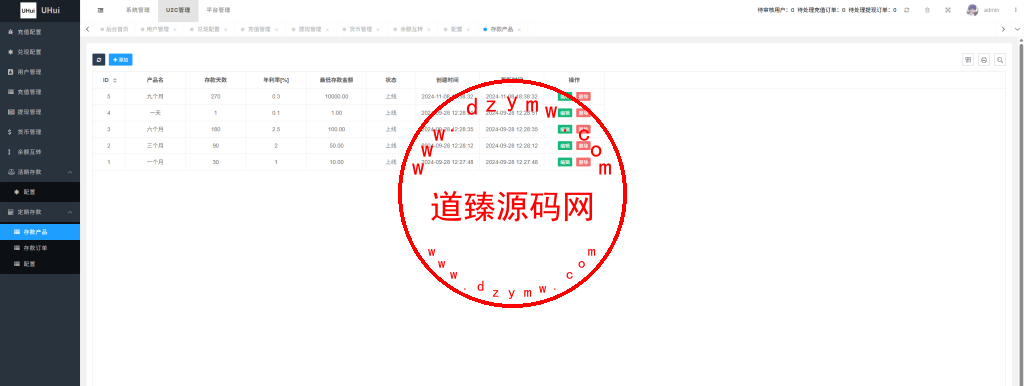Close the 提现管理 tab with its x
The width and height of the screenshot is (1024, 386).
tap(327, 30)
